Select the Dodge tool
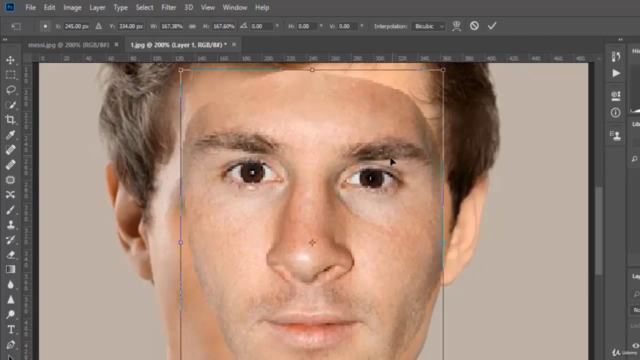 (11, 314)
